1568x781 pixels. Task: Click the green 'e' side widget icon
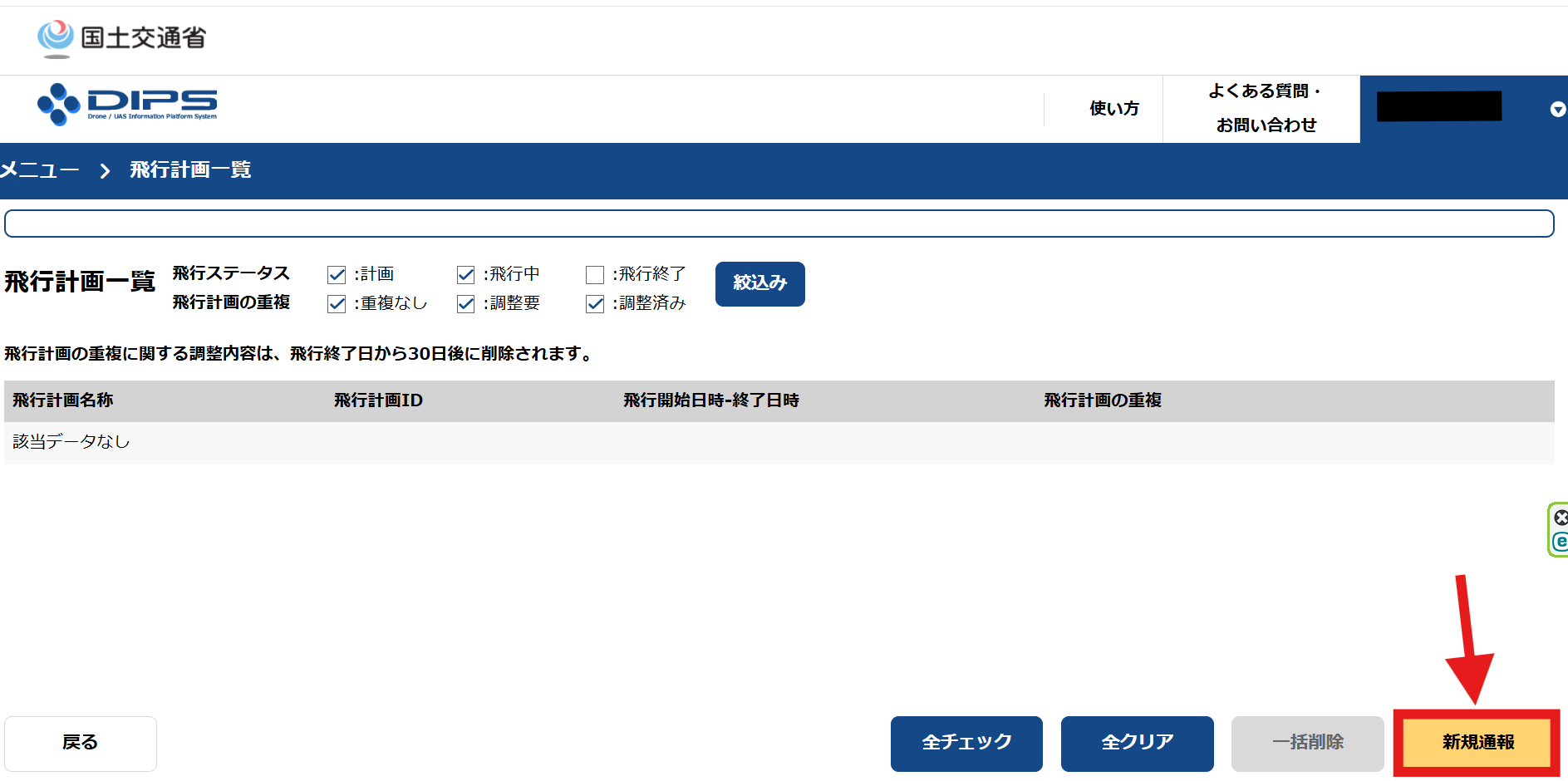[x=1561, y=542]
